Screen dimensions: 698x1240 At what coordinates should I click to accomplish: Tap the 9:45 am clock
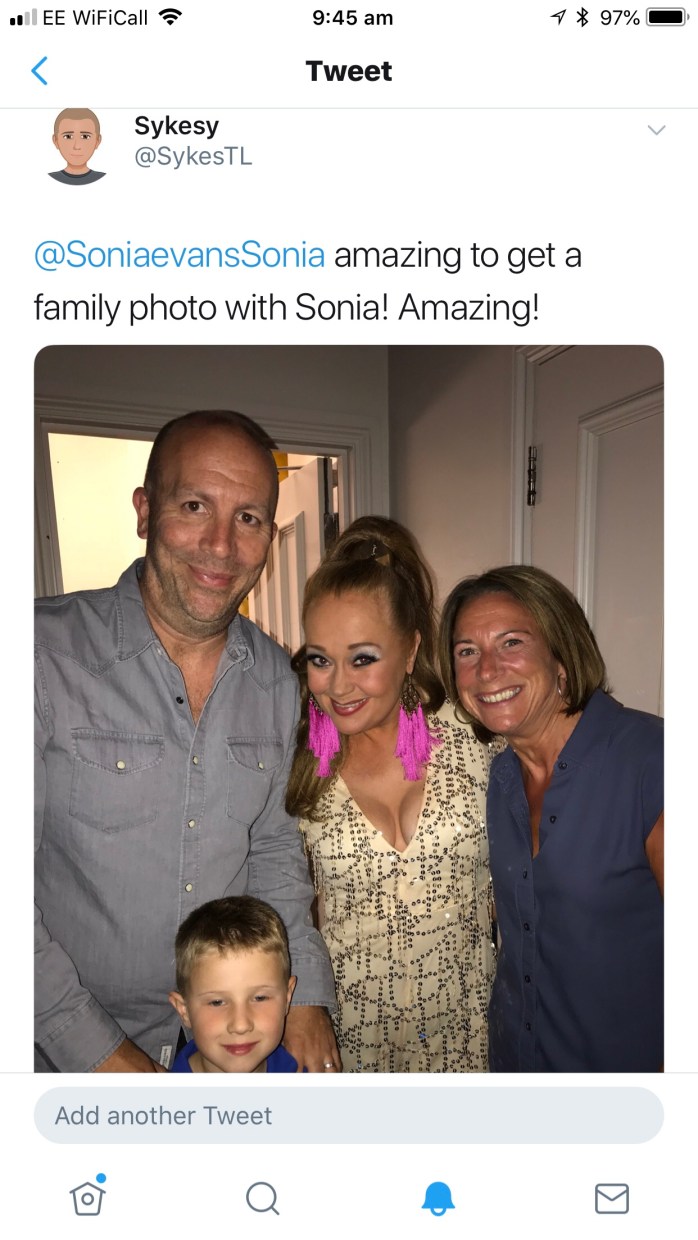(x=352, y=18)
